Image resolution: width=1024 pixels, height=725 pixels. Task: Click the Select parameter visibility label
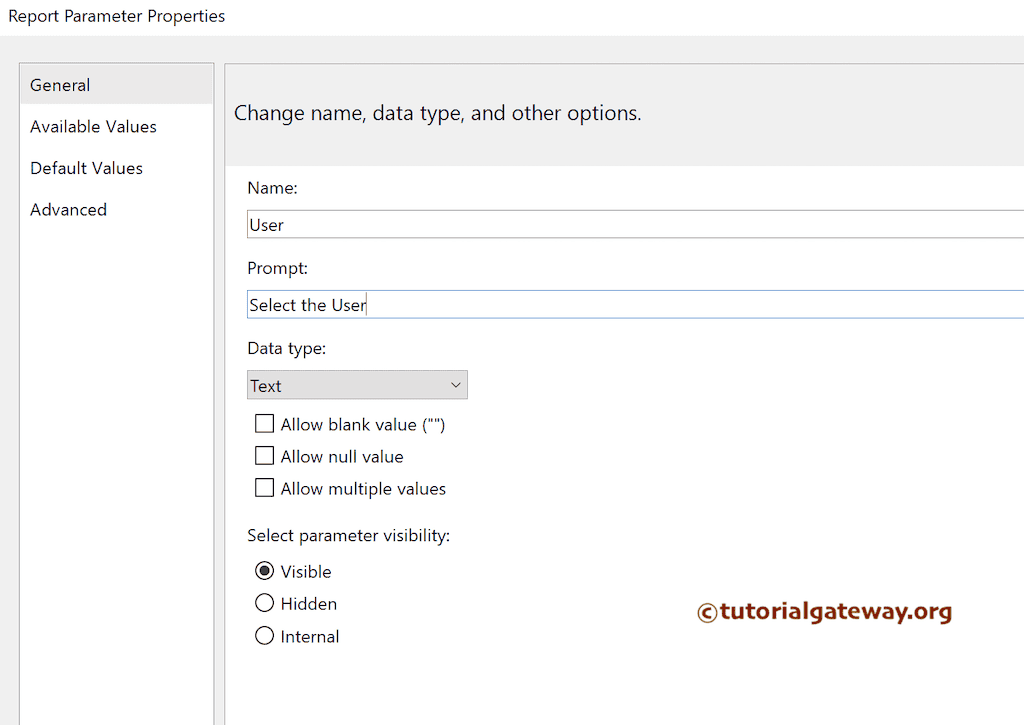coord(348,536)
